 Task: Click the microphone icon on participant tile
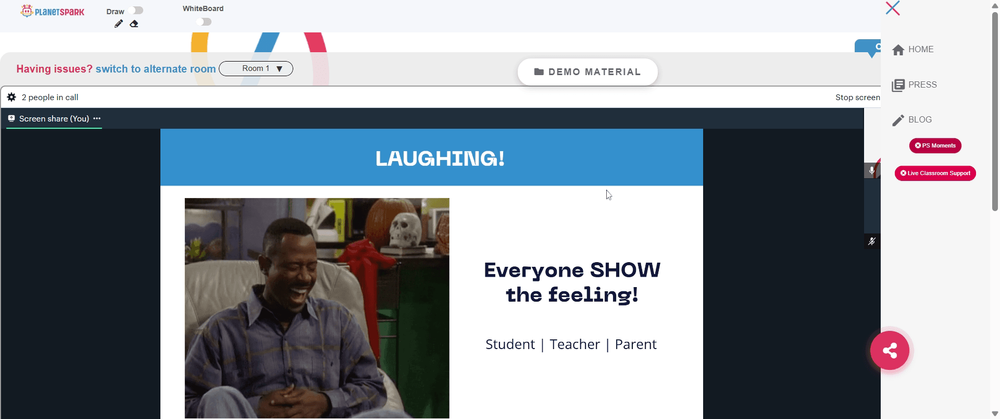pos(872,171)
